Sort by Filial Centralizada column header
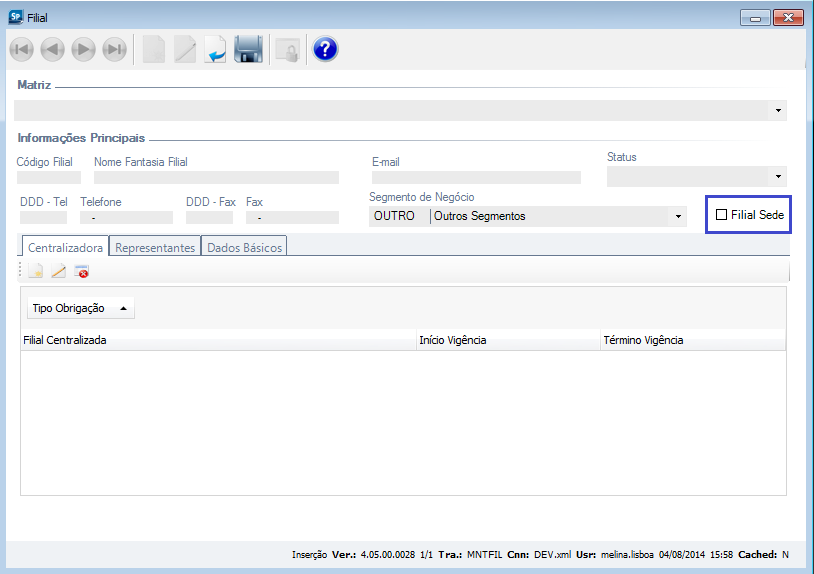Viewport: 814px width, 574px height. click(218, 340)
